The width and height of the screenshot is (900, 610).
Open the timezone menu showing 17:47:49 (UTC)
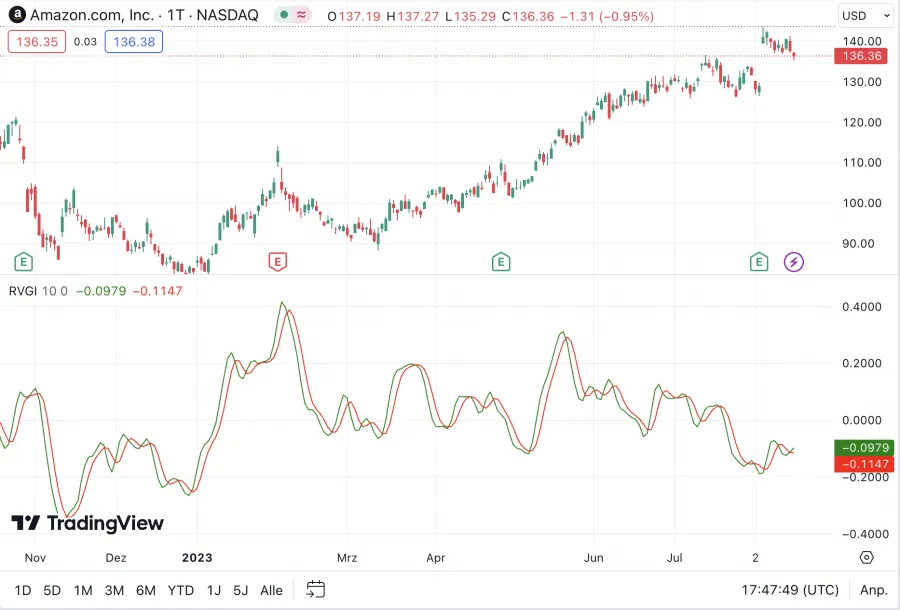pyautogui.click(x=791, y=590)
